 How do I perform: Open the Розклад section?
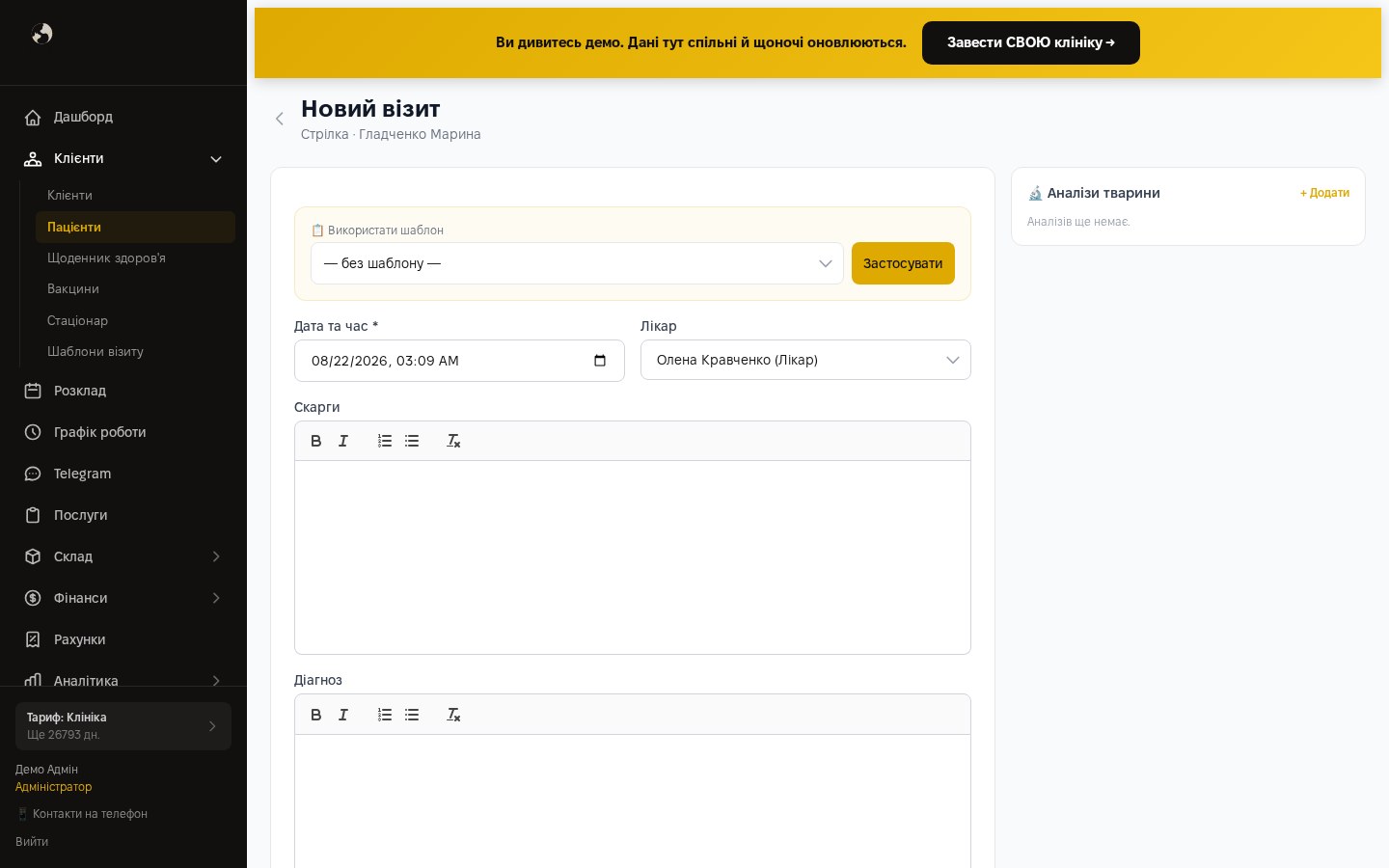(123, 391)
